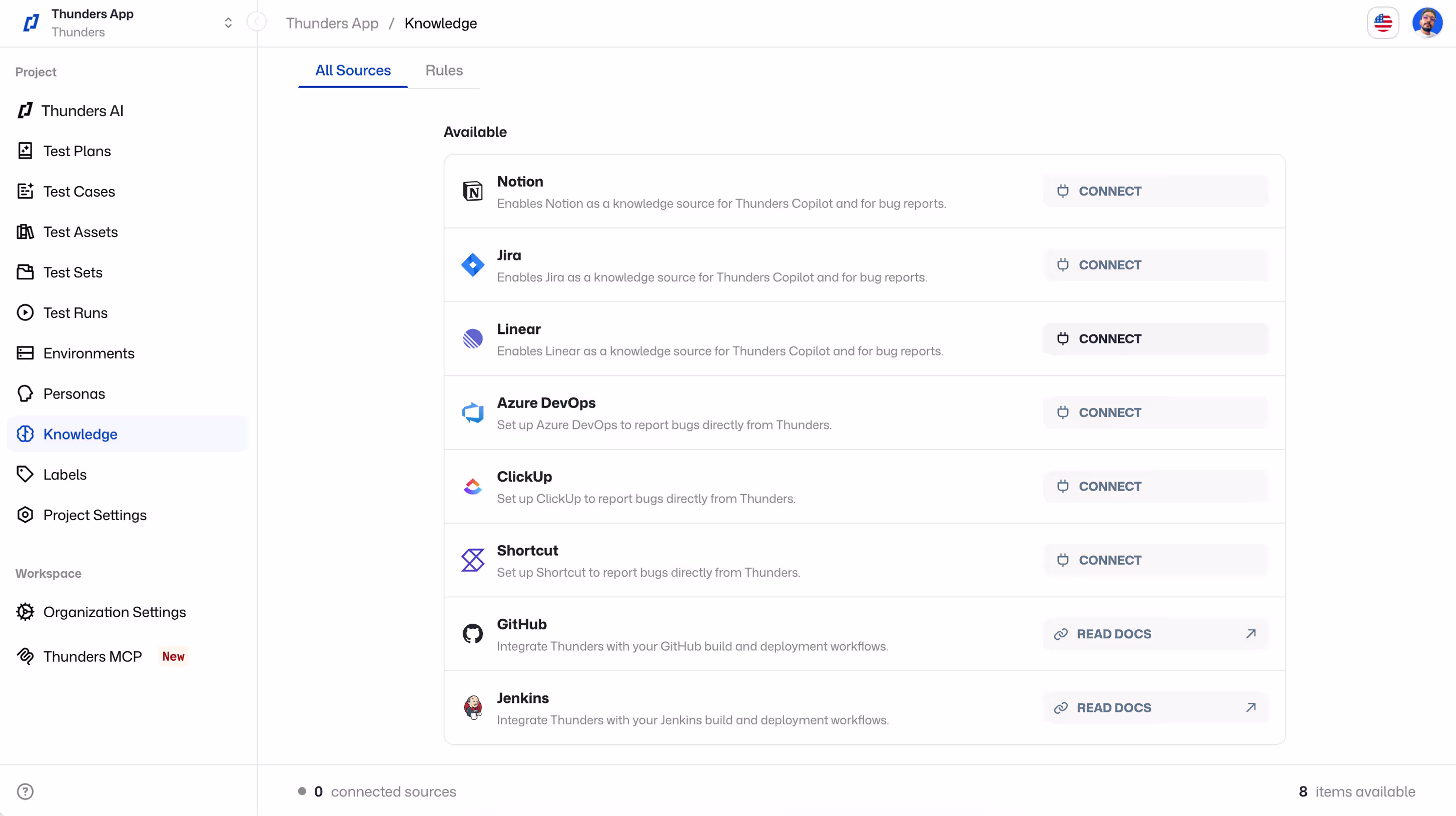Collapse the sidebar with the chevron button
The width and height of the screenshot is (1456, 816).
coord(257,22)
